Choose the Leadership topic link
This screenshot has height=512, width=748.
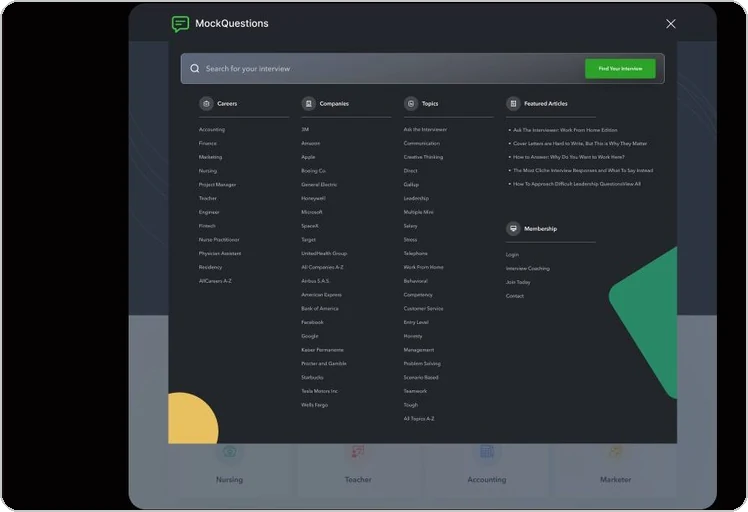pyautogui.click(x=416, y=199)
